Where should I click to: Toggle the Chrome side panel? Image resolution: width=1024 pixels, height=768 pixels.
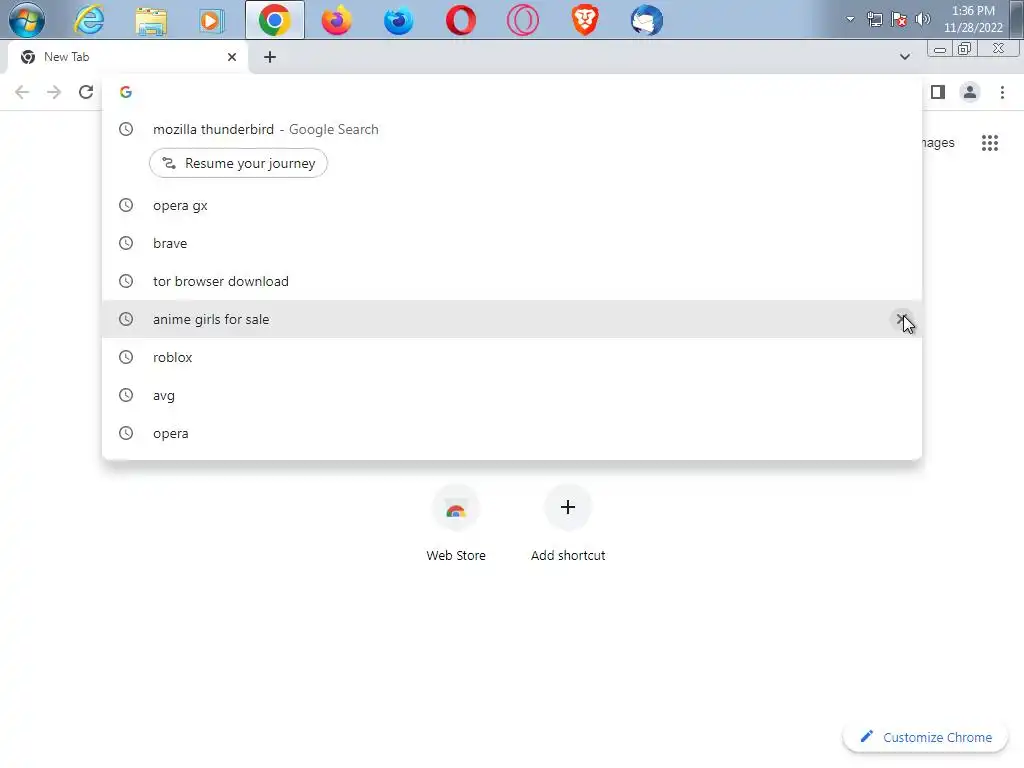938,92
